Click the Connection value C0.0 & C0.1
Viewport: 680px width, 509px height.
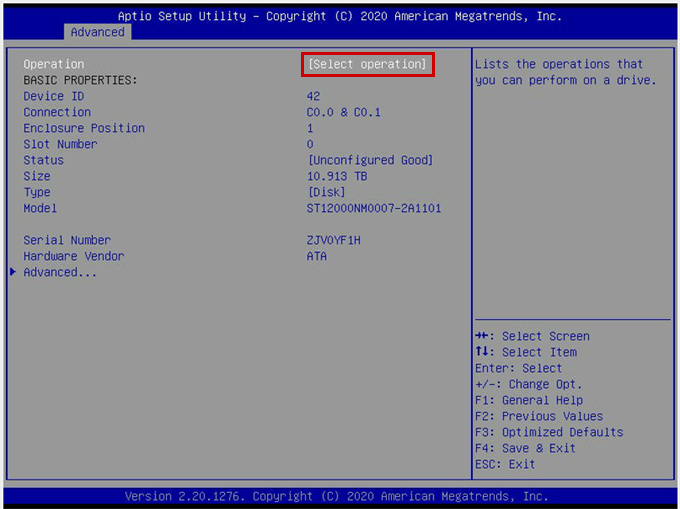tap(343, 112)
